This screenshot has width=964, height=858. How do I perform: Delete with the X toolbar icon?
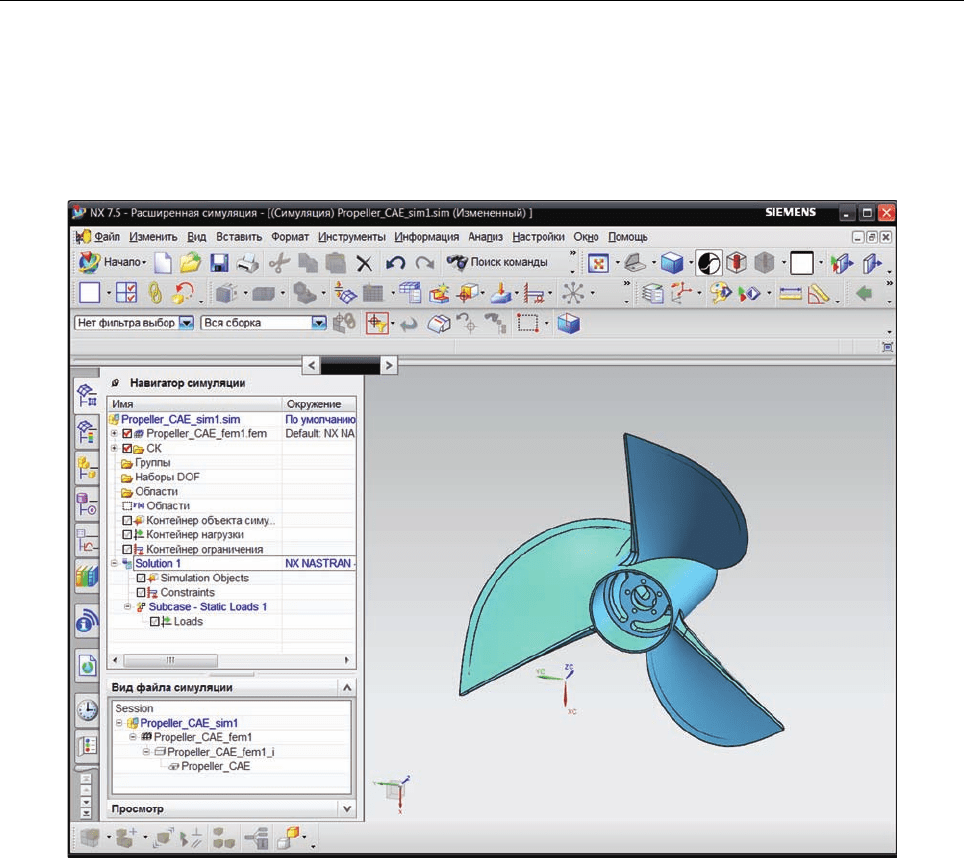tap(364, 264)
